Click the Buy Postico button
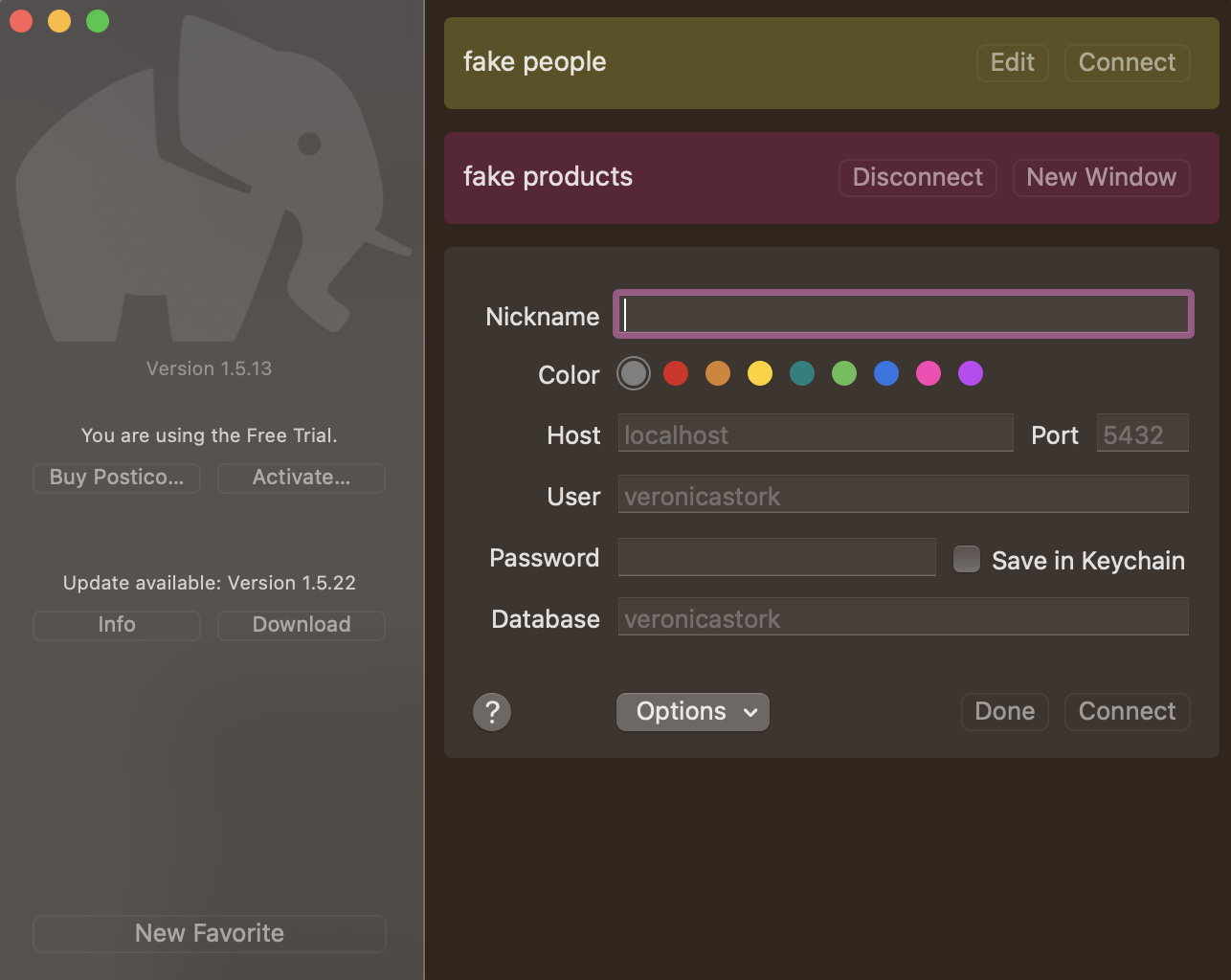Image resolution: width=1231 pixels, height=980 pixels. [117, 478]
